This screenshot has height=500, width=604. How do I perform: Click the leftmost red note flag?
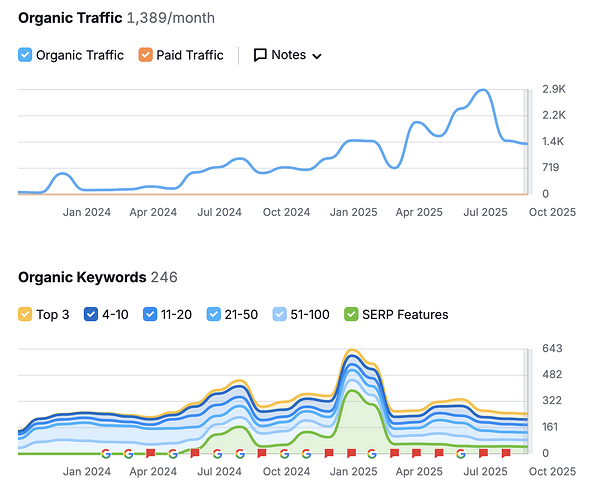150,453
